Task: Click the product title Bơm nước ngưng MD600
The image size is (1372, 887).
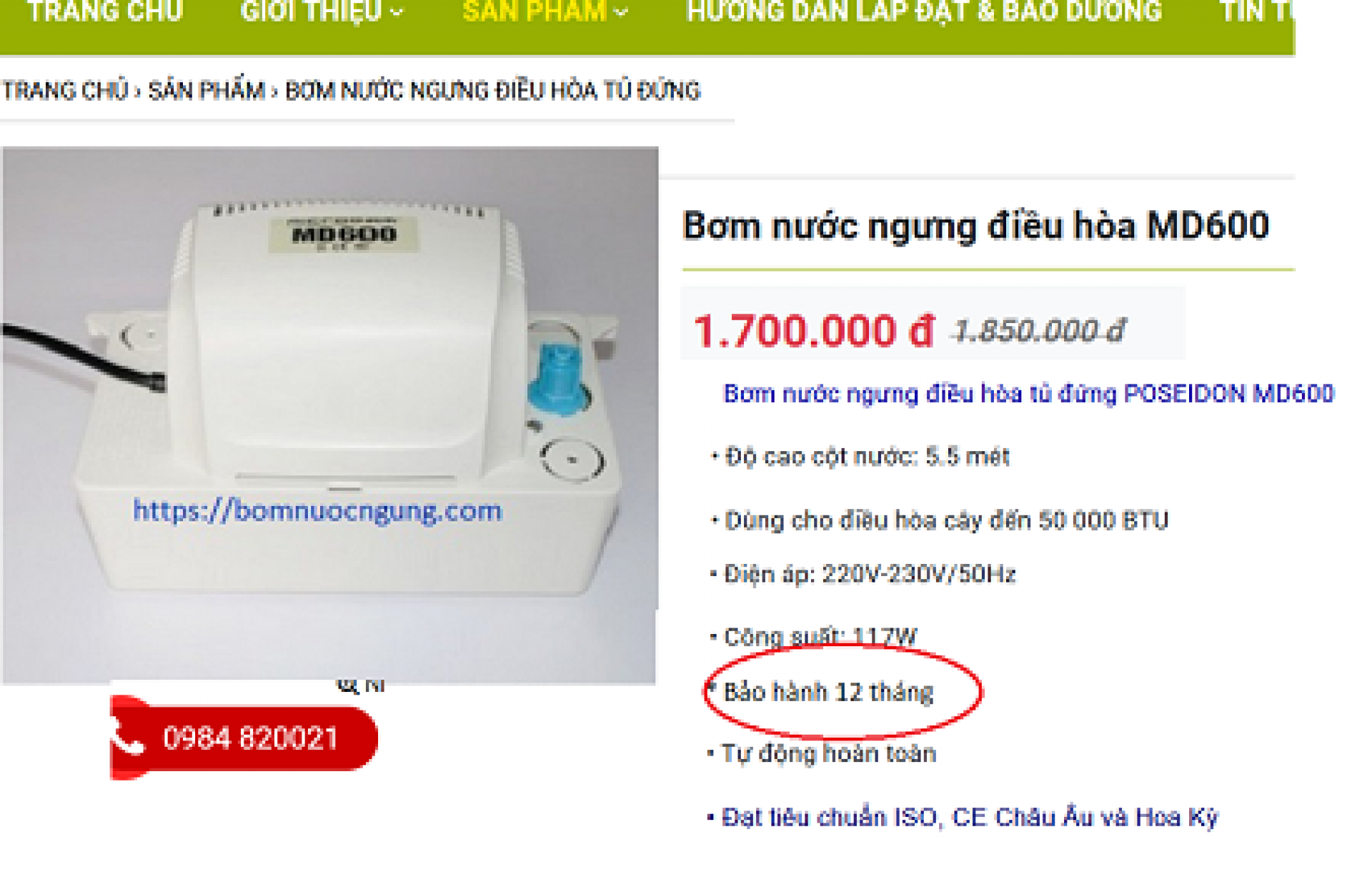Action: coord(975,226)
